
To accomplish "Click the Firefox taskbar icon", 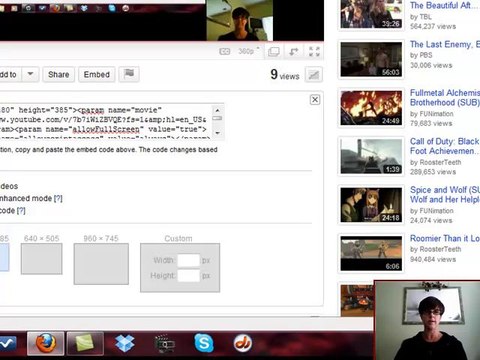I will [46, 343].
